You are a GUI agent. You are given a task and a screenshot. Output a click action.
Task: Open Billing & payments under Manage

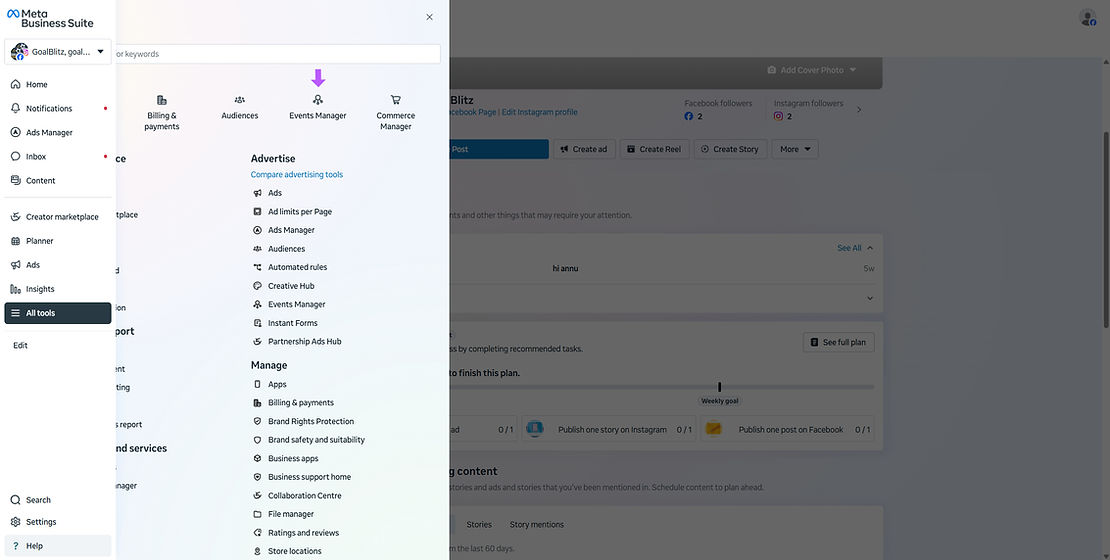pos(293,403)
